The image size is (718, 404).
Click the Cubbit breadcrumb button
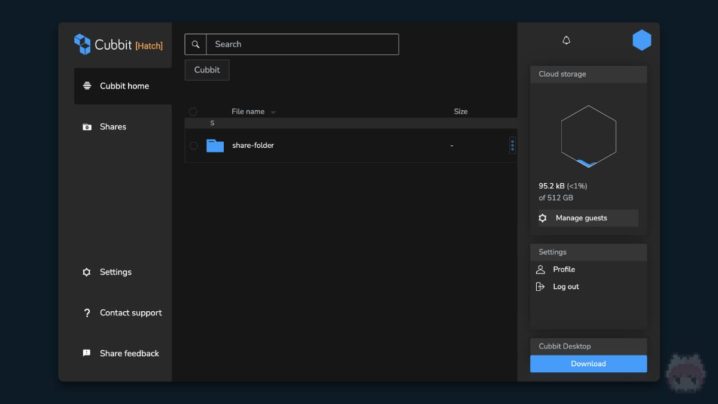[x=207, y=70]
